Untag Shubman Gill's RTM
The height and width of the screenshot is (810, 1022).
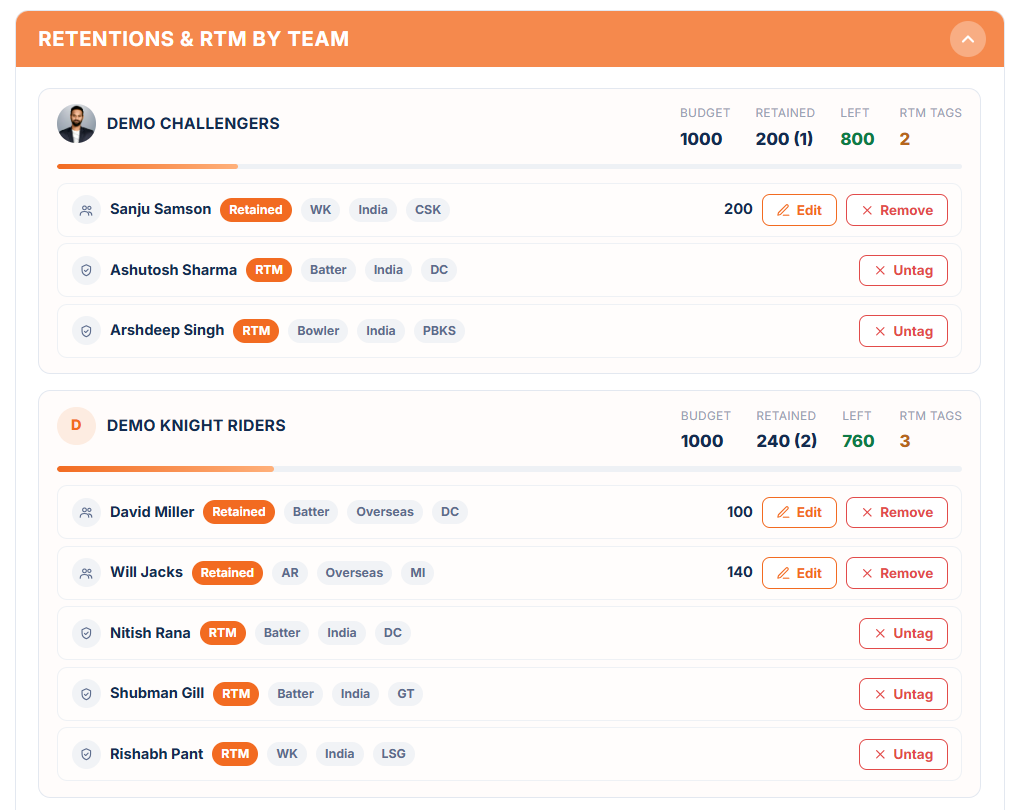click(x=903, y=694)
